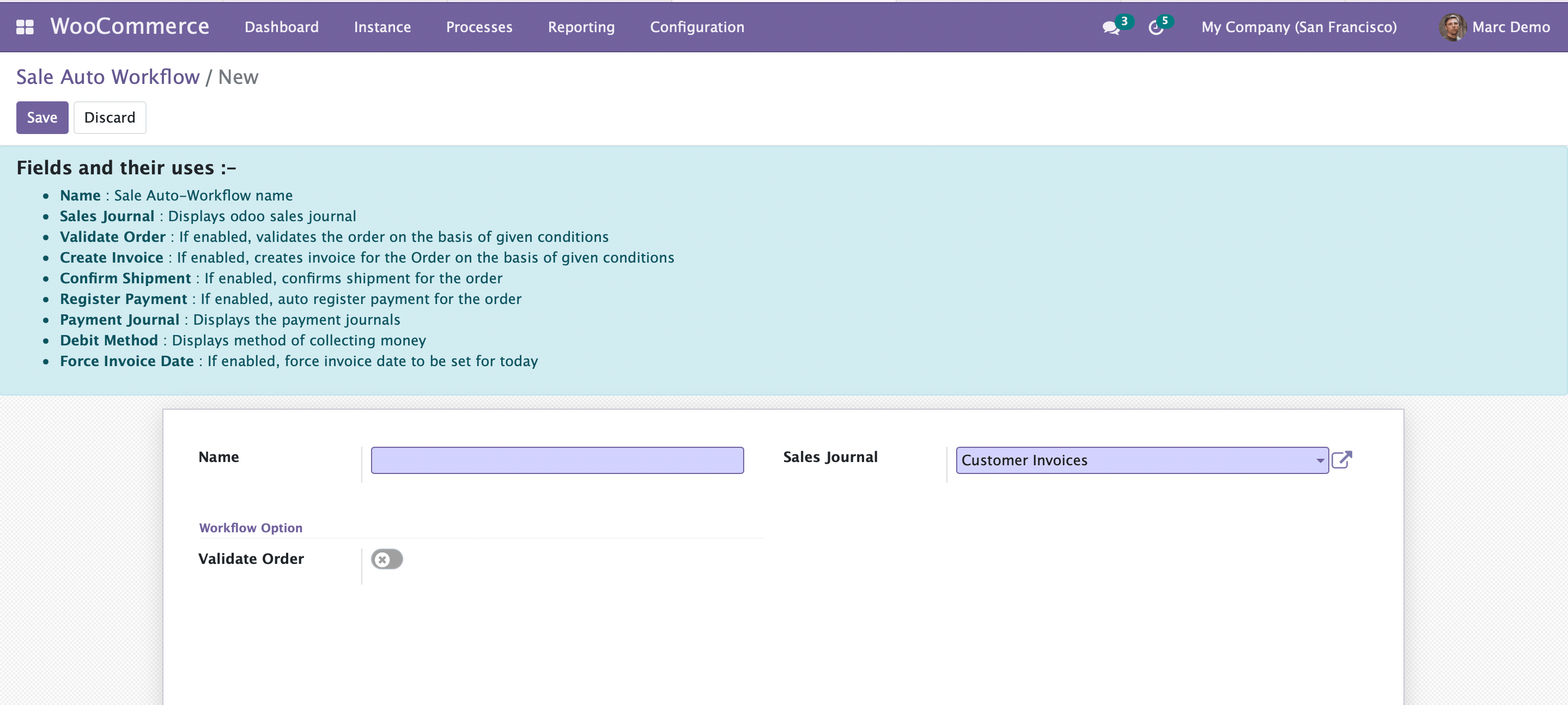
Task: Toggle the Validate Order switch
Action: tap(387, 559)
